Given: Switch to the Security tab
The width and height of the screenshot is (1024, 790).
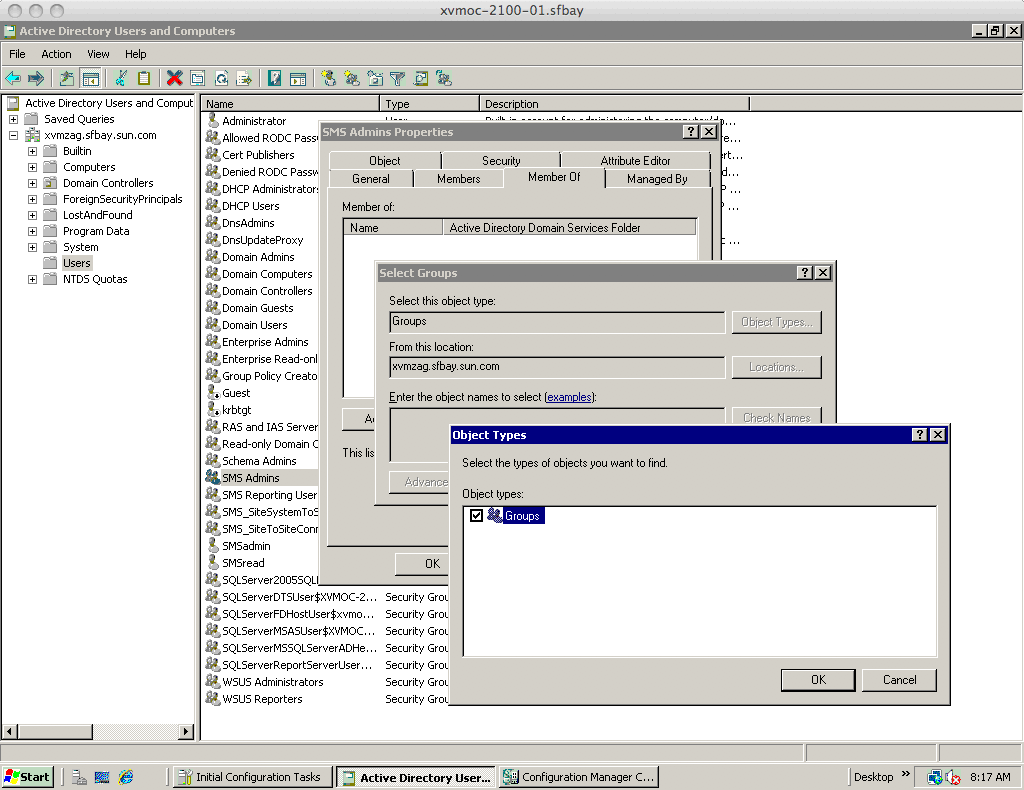Looking at the screenshot, I should pos(501,161).
